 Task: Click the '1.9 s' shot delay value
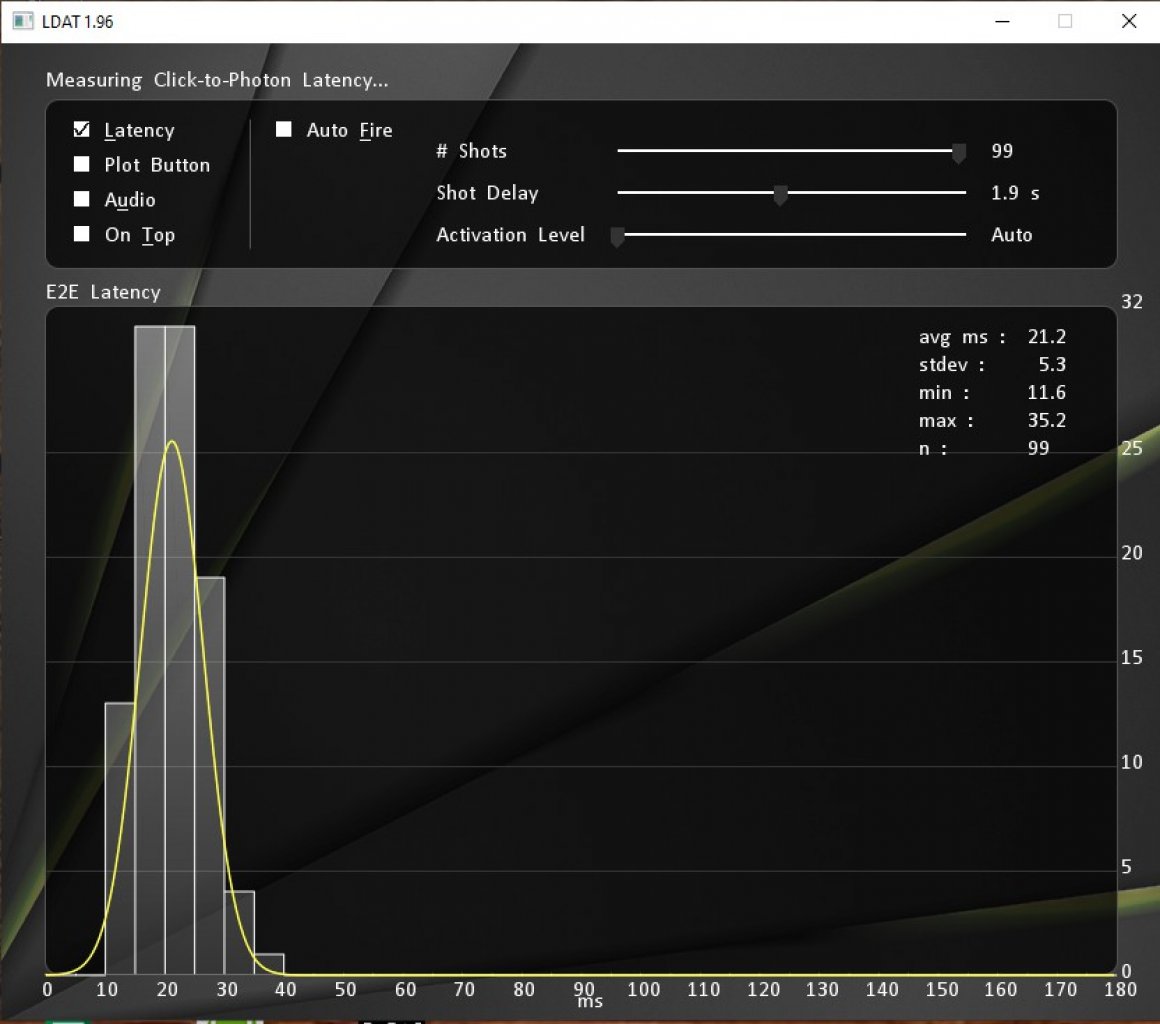[1015, 193]
